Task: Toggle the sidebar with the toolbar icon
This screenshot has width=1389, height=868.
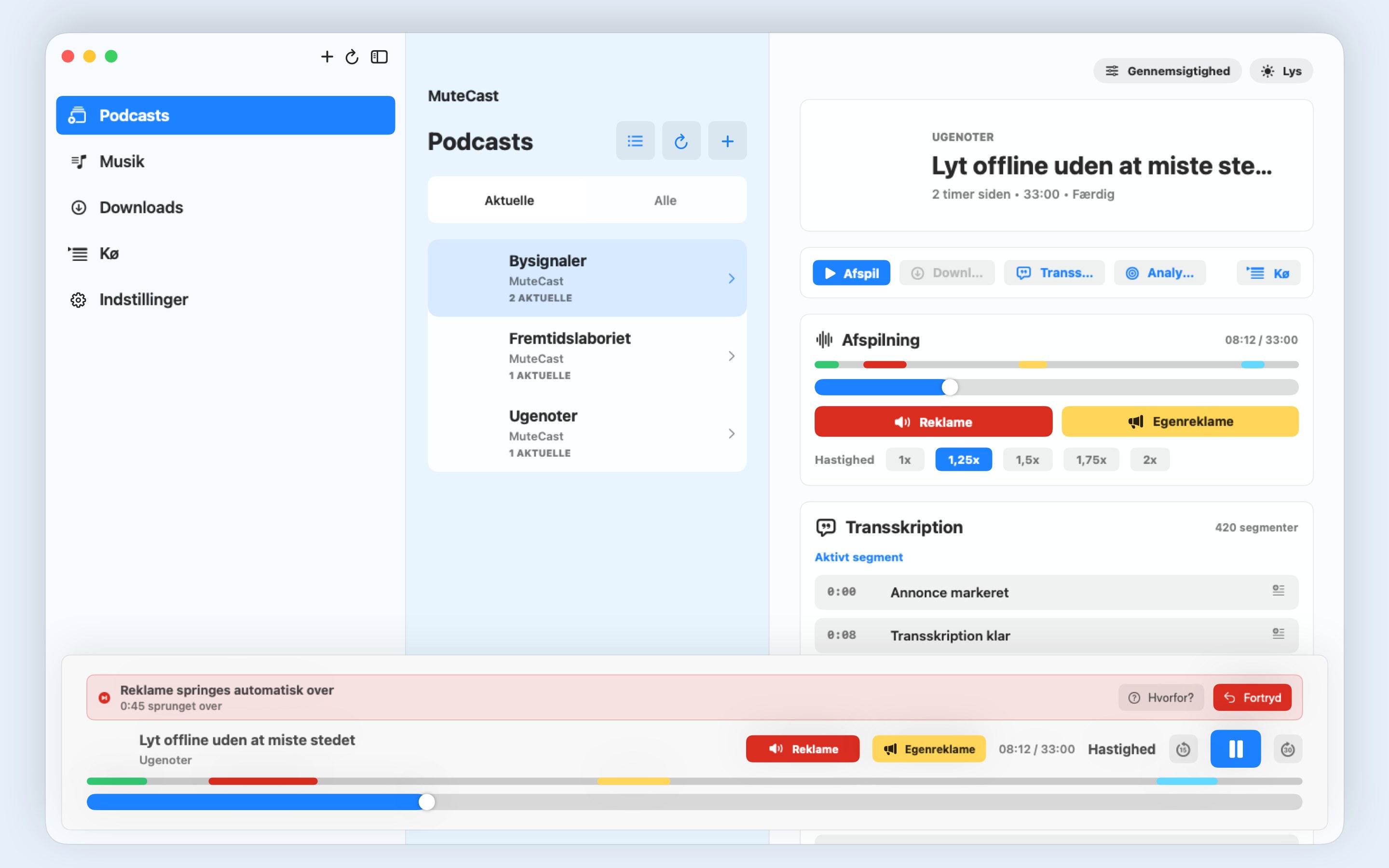Action: pyautogui.click(x=380, y=56)
